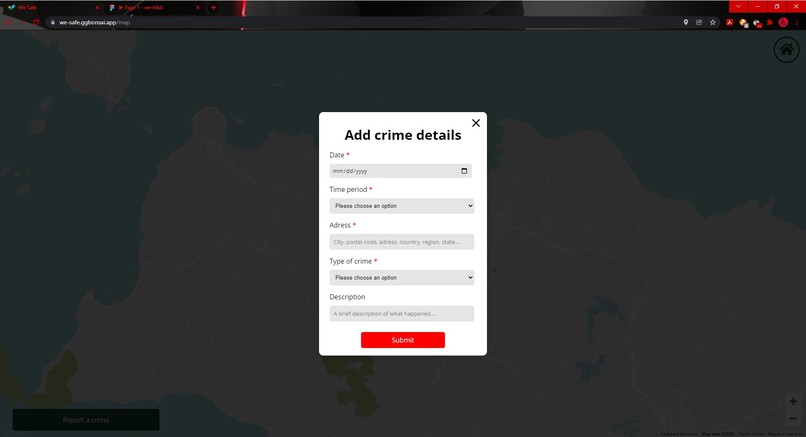
Task: Open the Adobe Acrobat extension icon
Action: coord(729,22)
